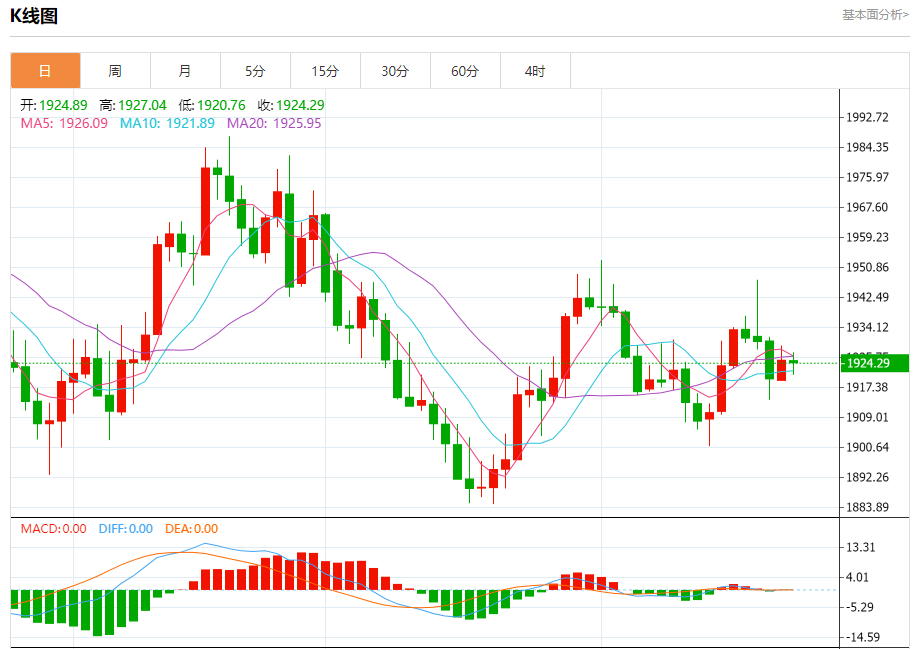Open the 4时 interval tab
This screenshot has height=649, width=917.
click(535, 71)
